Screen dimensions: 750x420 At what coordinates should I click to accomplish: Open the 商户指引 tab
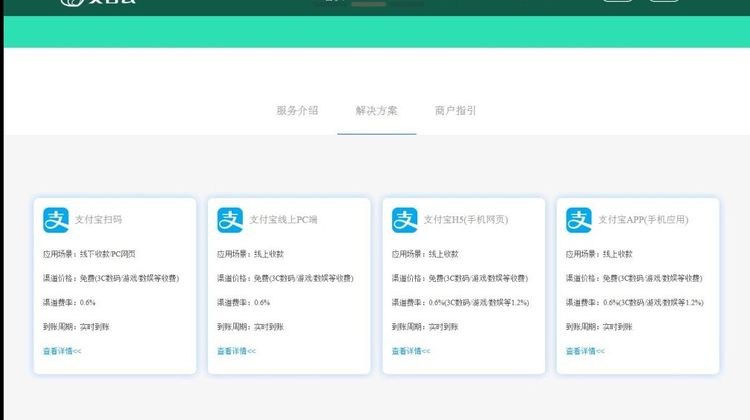pos(455,111)
